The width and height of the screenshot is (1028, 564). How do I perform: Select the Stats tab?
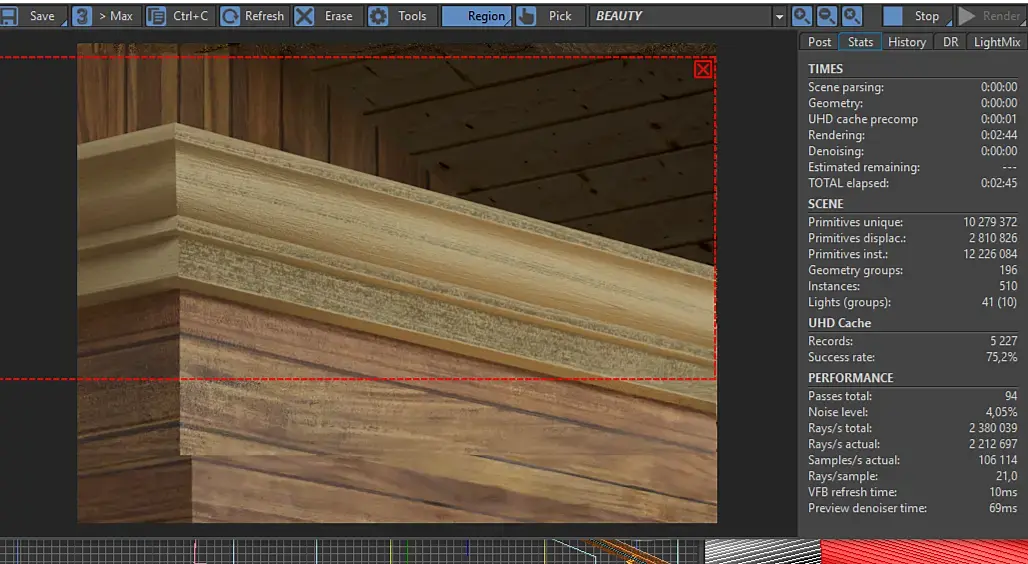pyautogui.click(x=860, y=42)
